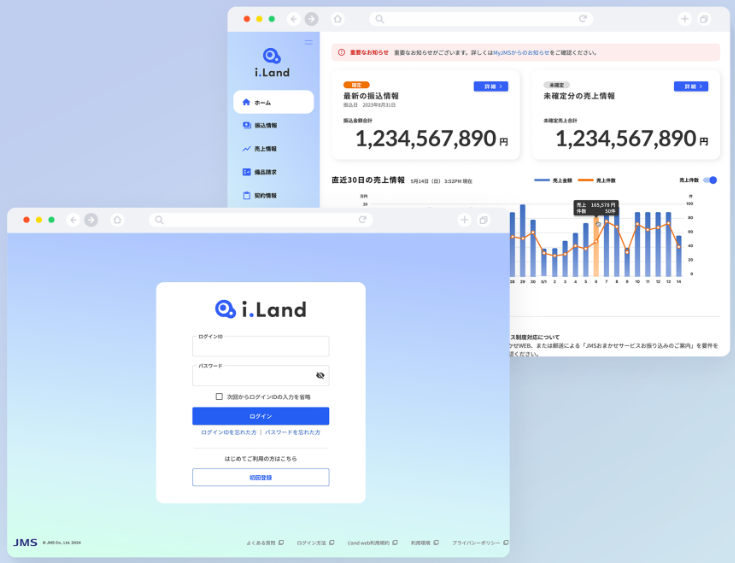
Task: Click the red alert icon in notice banner
Action: [341, 53]
